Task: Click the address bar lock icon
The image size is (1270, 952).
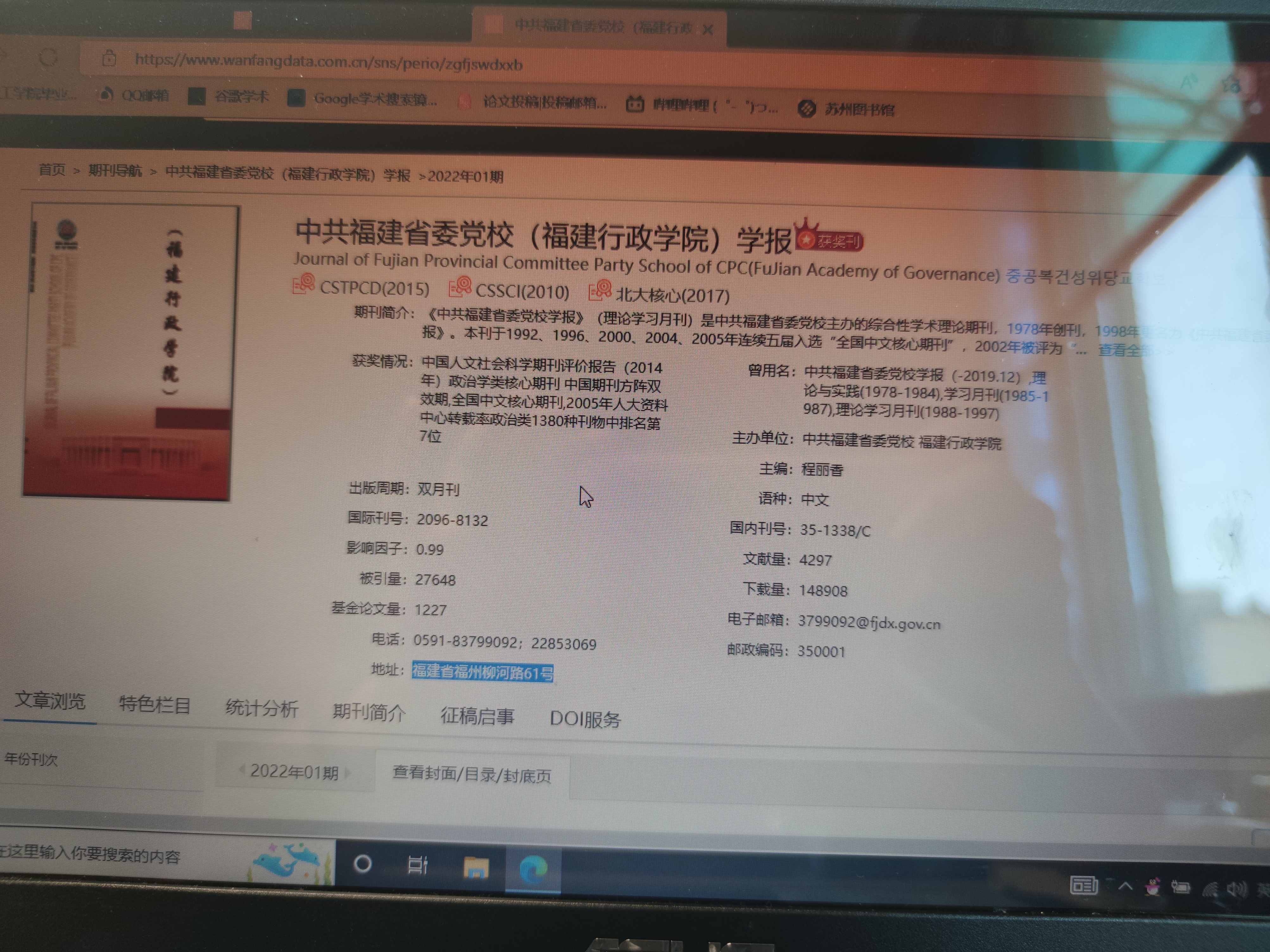Action: [109, 59]
